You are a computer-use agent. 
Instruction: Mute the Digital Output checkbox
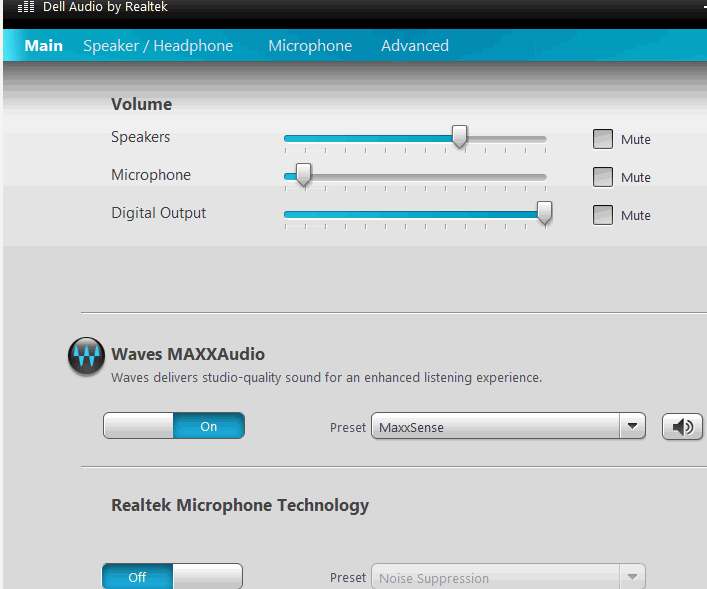point(603,215)
